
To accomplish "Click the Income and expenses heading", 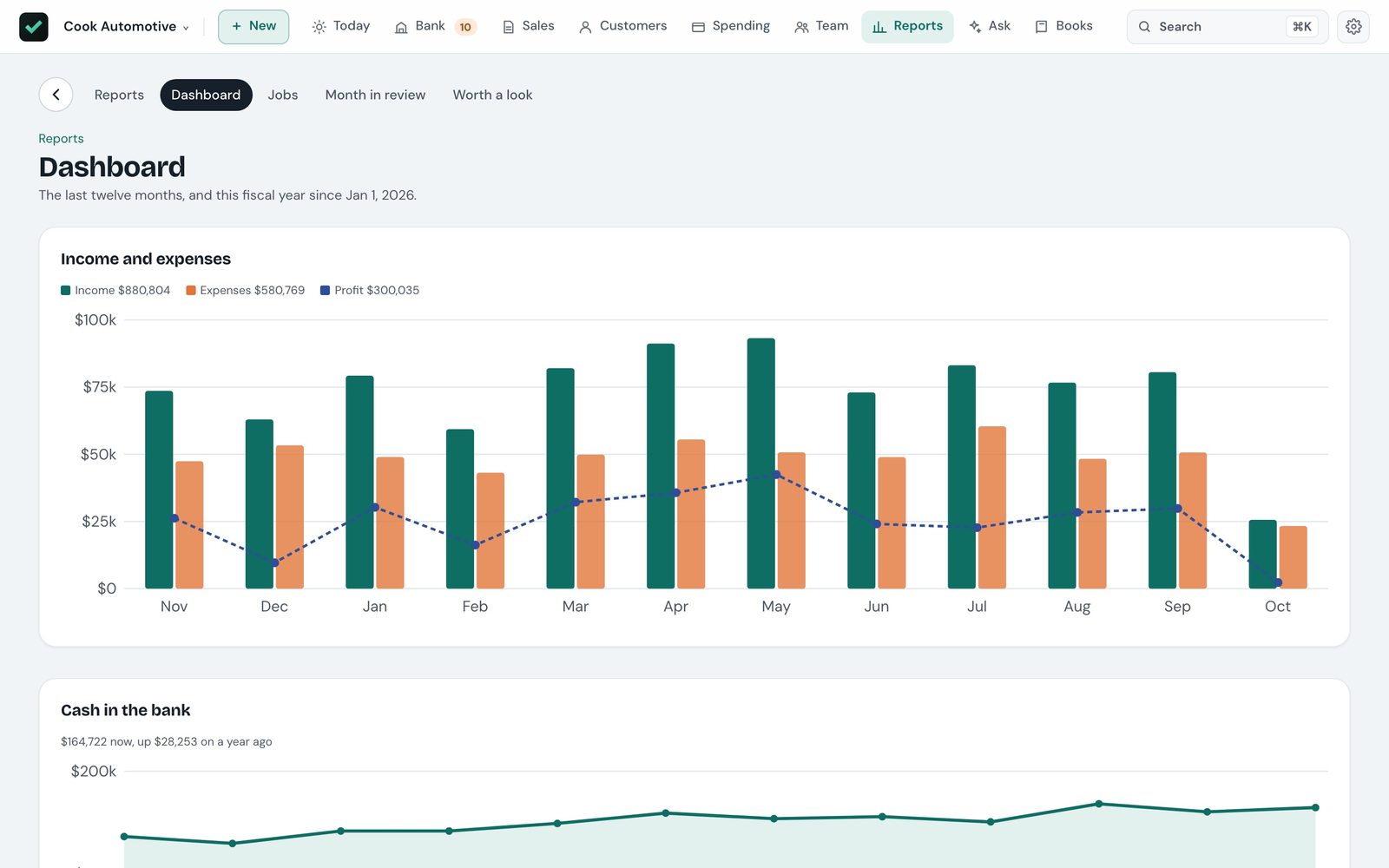I will (146, 259).
